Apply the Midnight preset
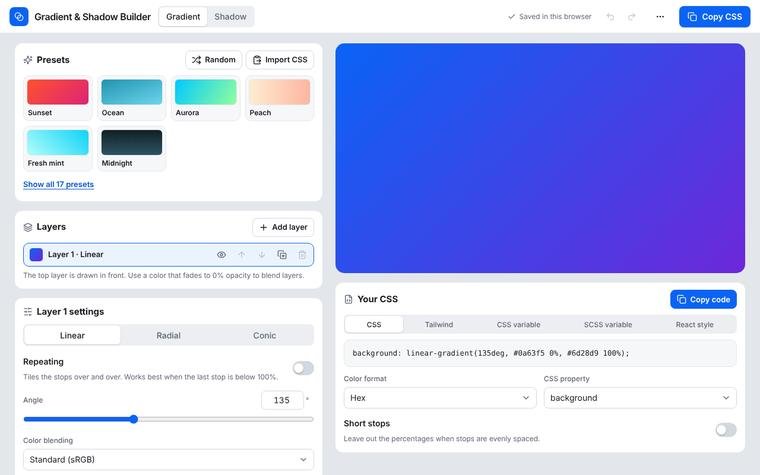The image size is (760, 475). pos(131,148)
